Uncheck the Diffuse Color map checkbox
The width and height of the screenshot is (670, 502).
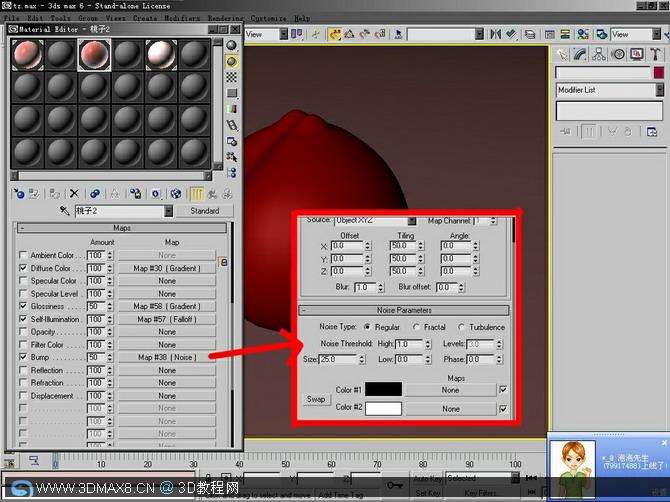[23, 268]
